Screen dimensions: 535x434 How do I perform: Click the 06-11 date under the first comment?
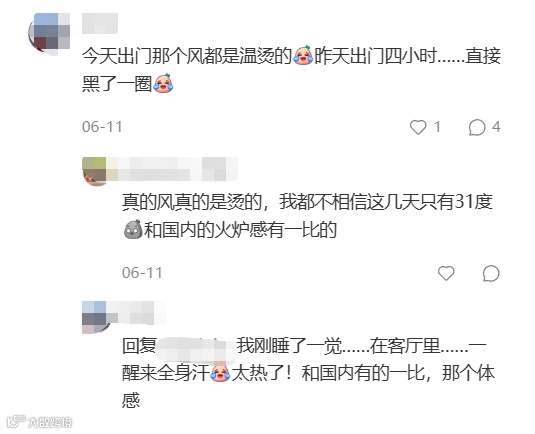click(102, 127)
